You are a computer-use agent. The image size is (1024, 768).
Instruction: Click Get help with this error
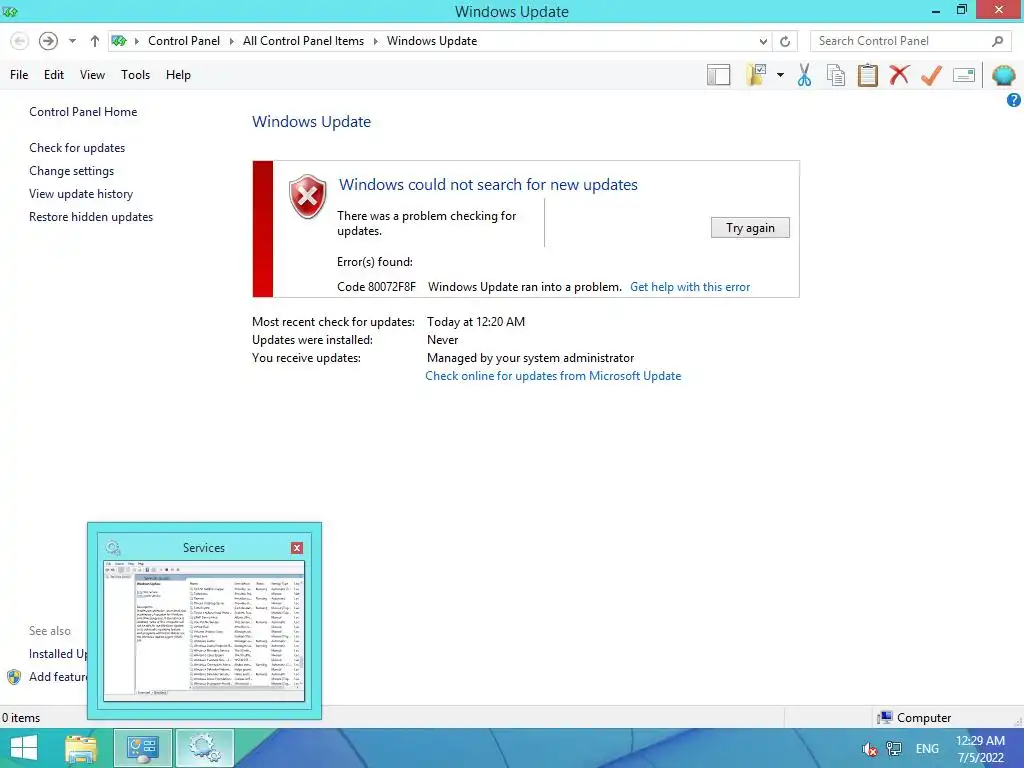(x=690, y=287)
